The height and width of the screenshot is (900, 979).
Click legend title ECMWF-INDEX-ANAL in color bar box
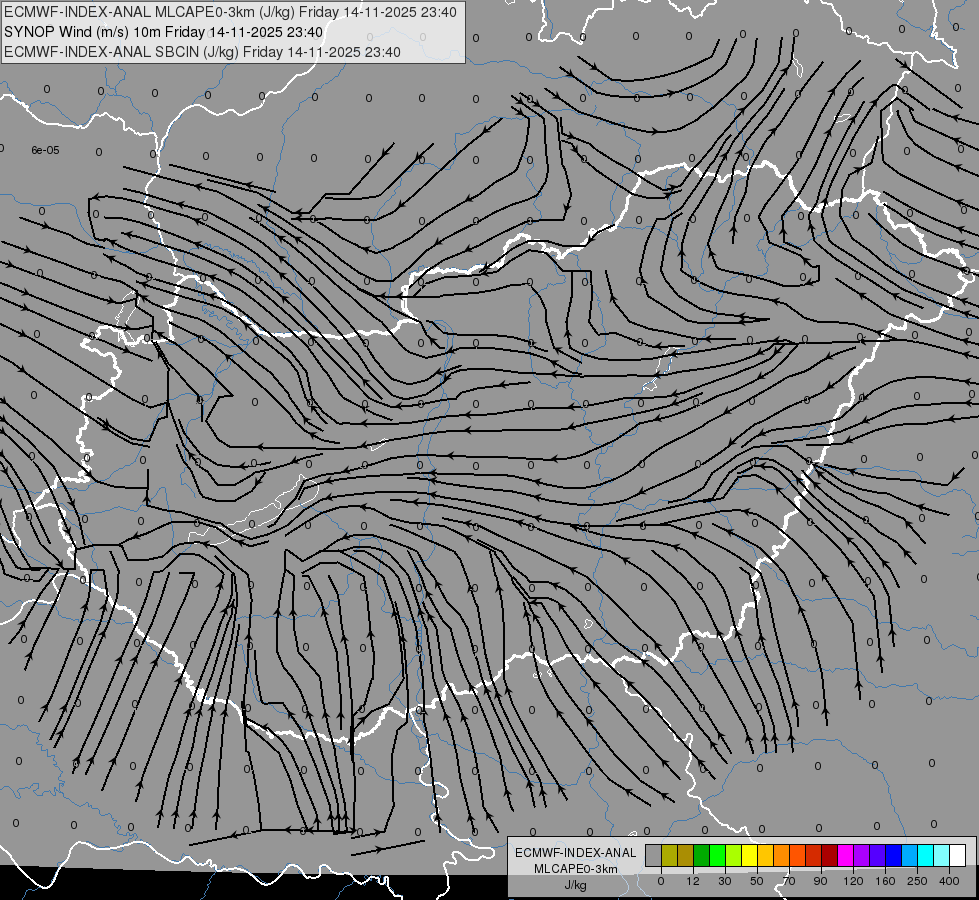point(576,853)
